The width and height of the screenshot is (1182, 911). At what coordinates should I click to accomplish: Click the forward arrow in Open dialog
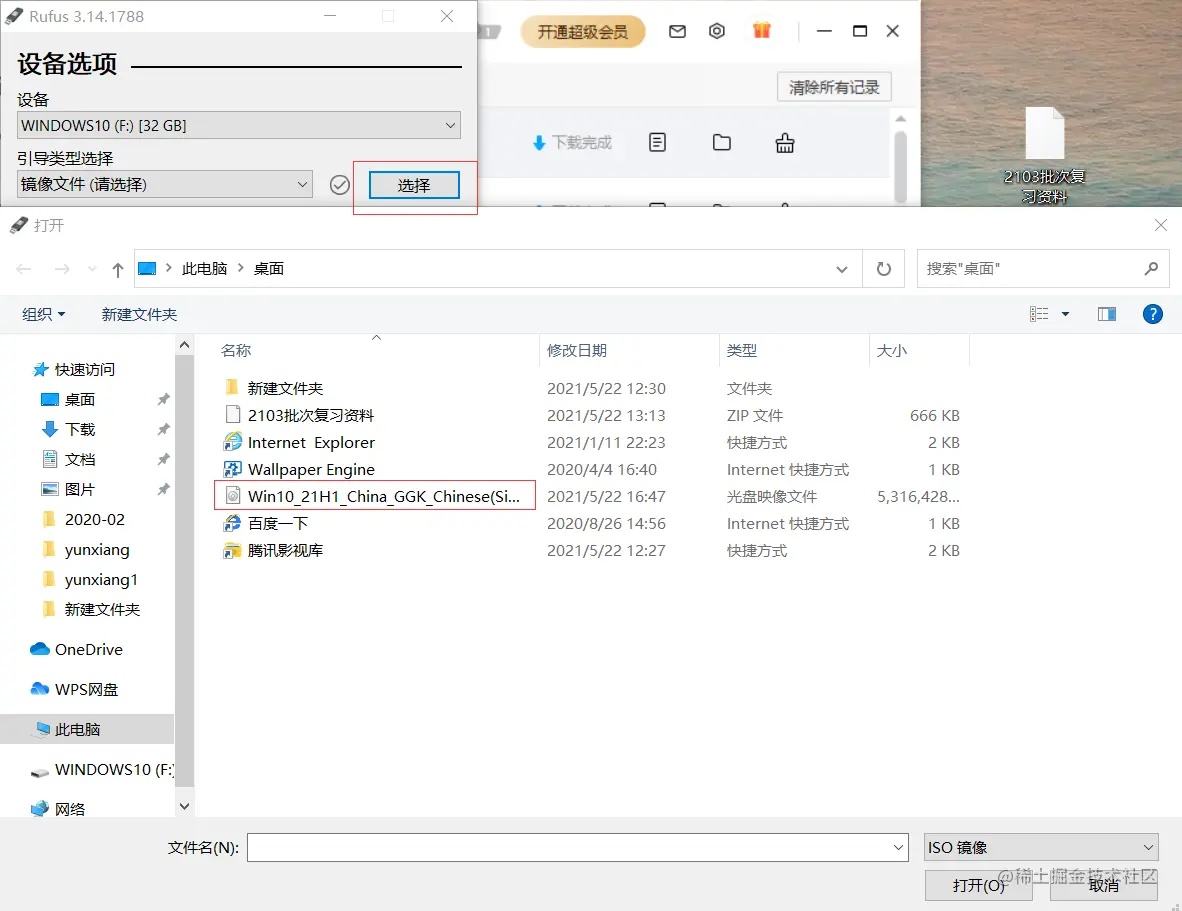pos(62,269)
